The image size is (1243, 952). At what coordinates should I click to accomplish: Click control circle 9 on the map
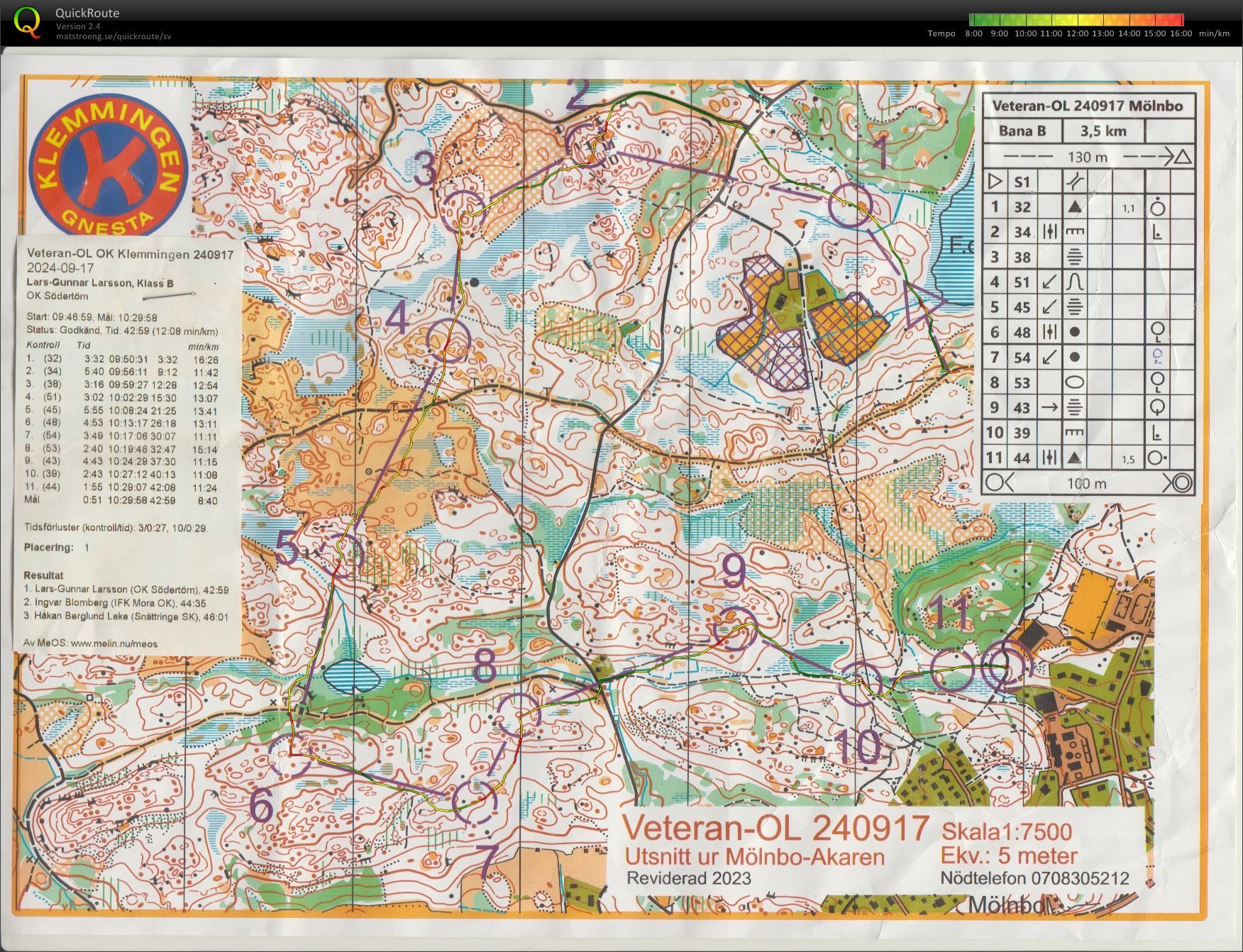[736, 628]
